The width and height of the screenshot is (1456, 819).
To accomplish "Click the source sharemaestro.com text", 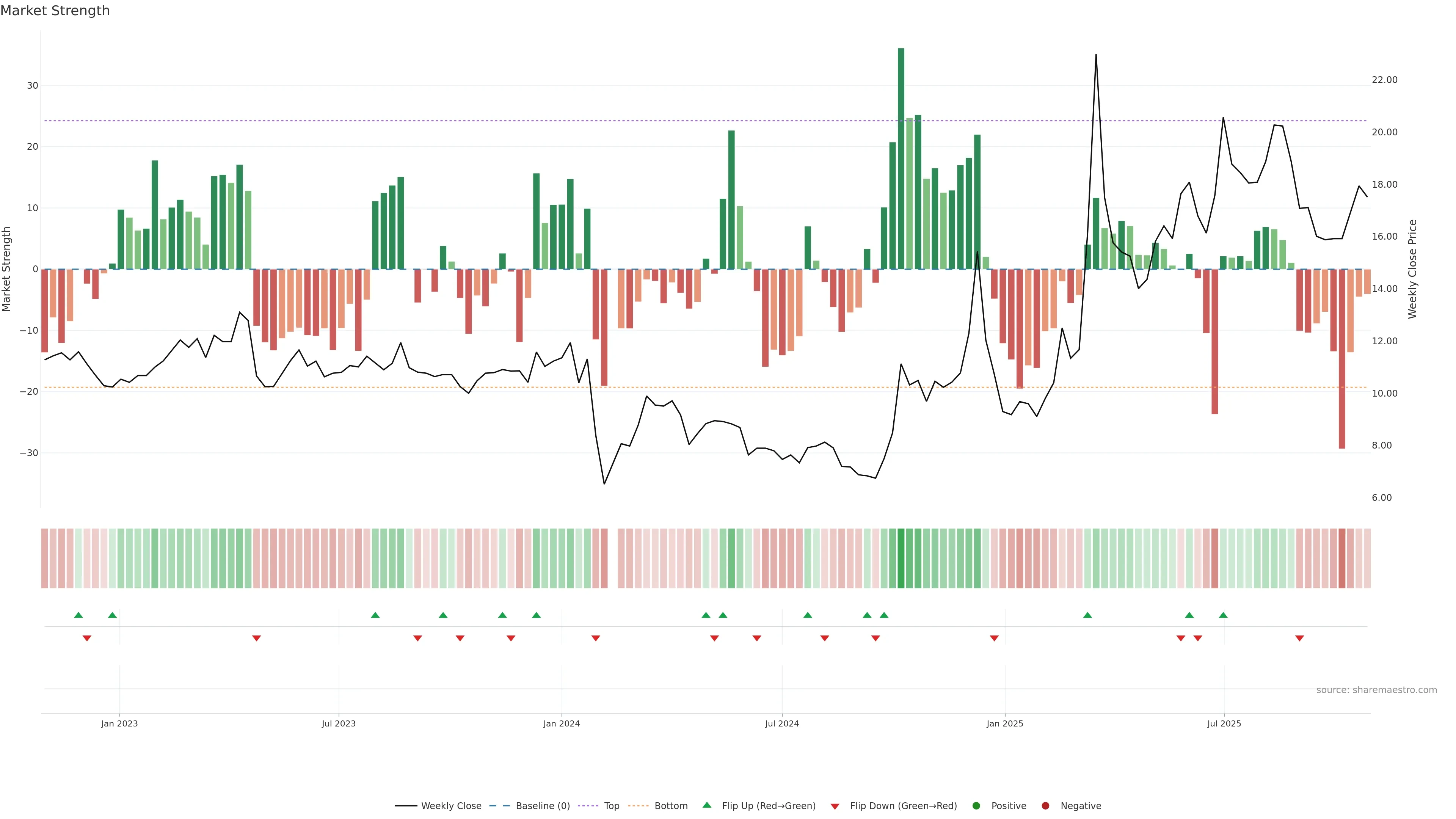I will (x=1376, y=690).
